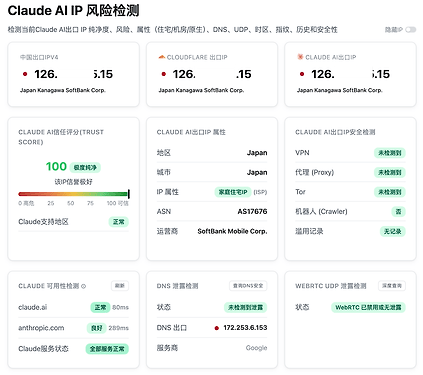The height and width of the screenshot is (375, 423).
Task: Click the 未检测到 badge in VPN row
Action: (390, 153)
